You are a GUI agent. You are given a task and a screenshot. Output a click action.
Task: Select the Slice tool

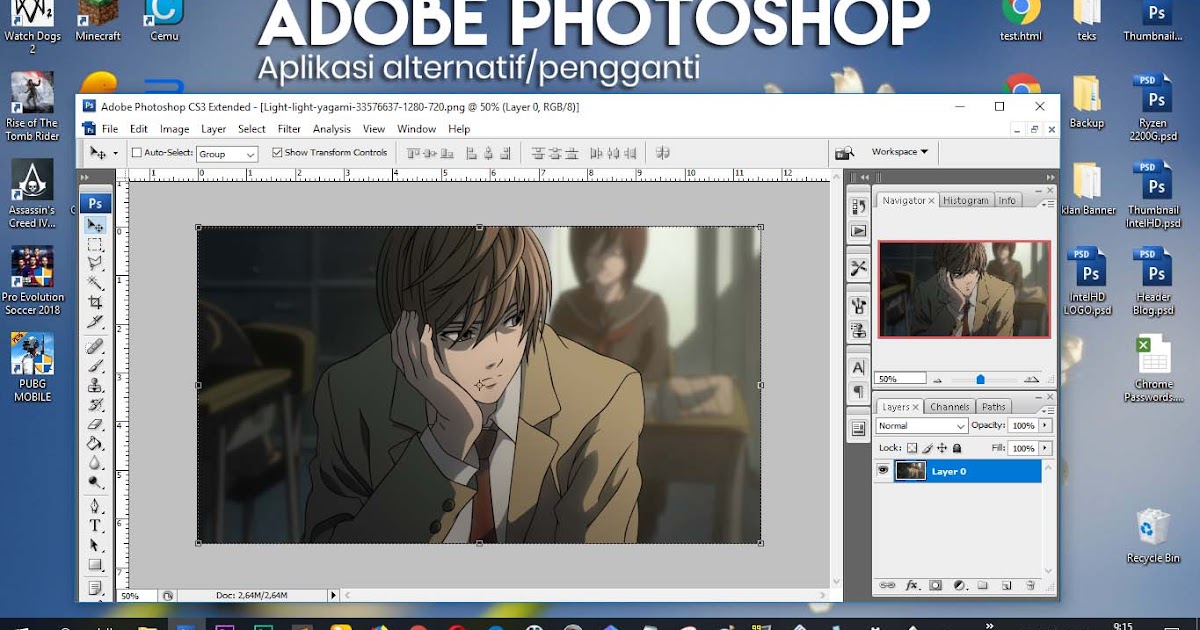pyautogui.click(x=95, y=321)
